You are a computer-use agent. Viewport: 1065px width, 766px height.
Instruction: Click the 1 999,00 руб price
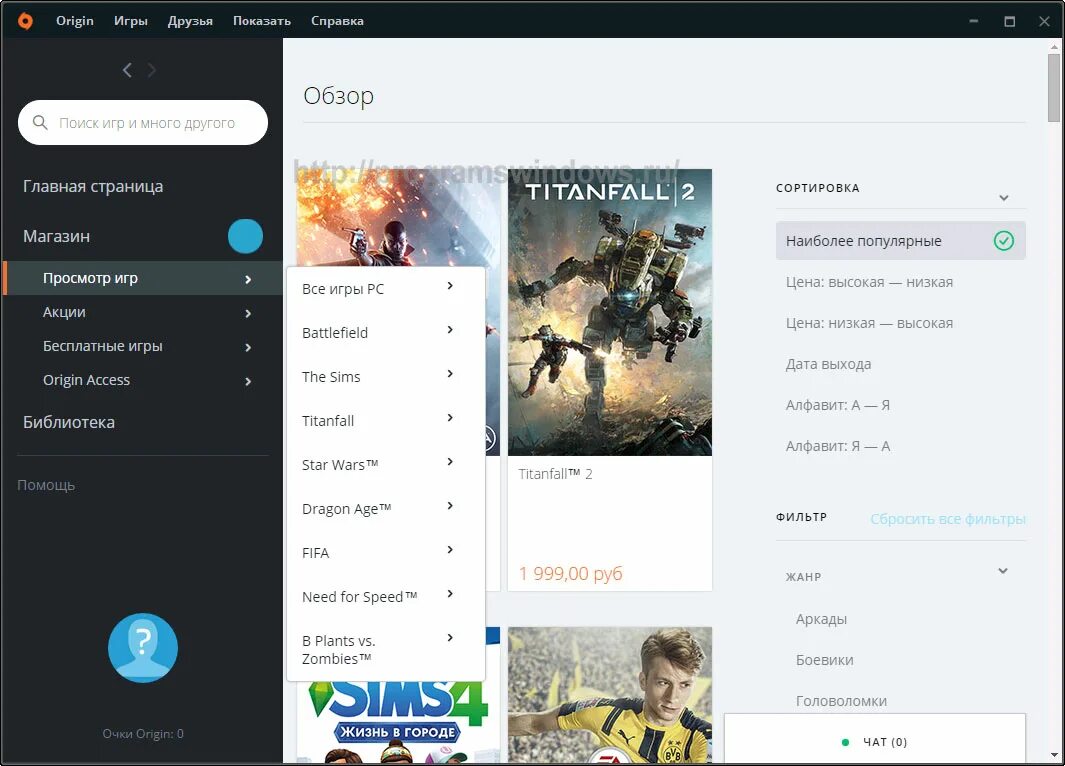tap(571, 574)
